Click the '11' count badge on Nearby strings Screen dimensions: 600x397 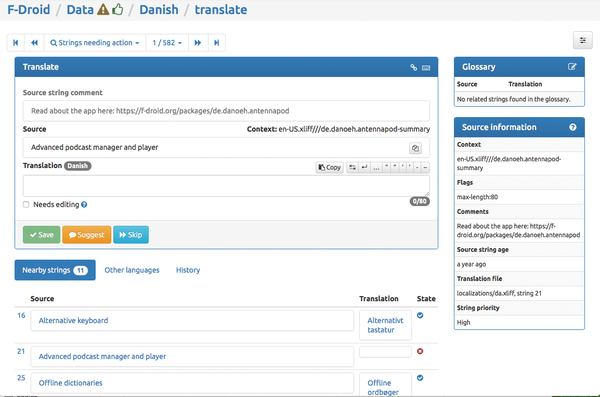click(80, 271)
